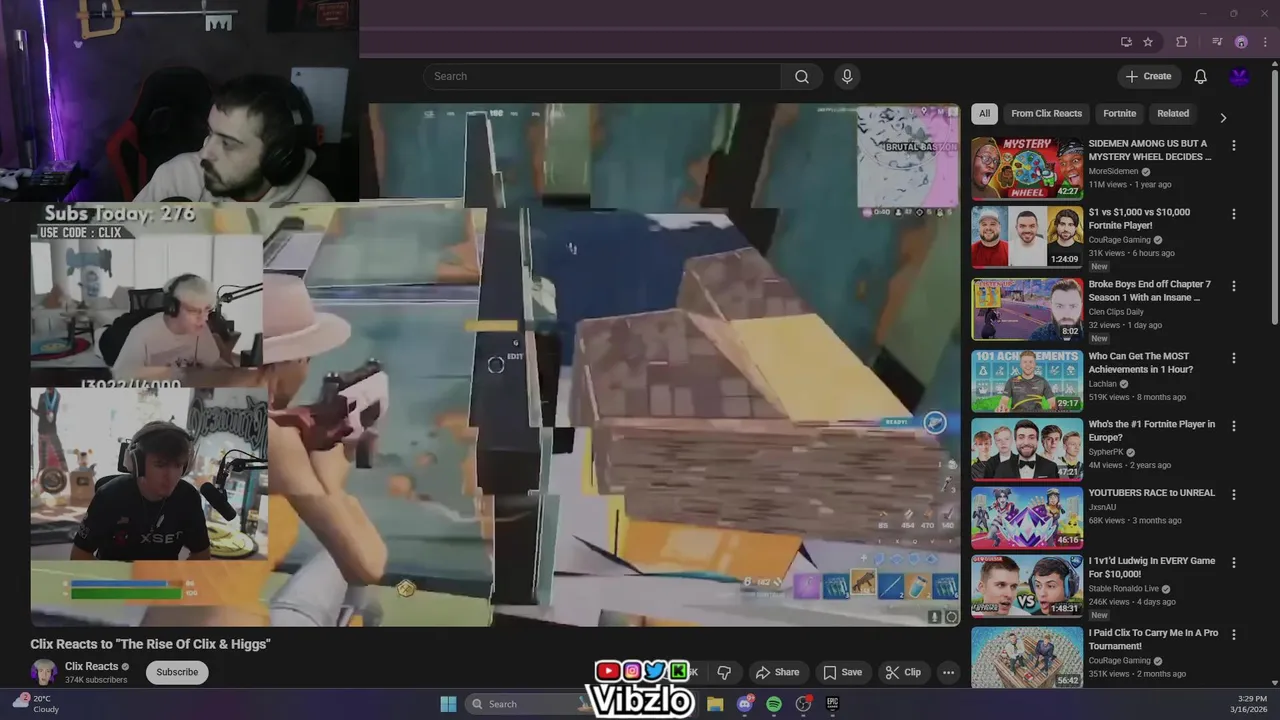Image resolution: width=1280 pixels, height=720 pixels.
Task: Open the Clix Reacts channel name link
Action: pos(92,666)
